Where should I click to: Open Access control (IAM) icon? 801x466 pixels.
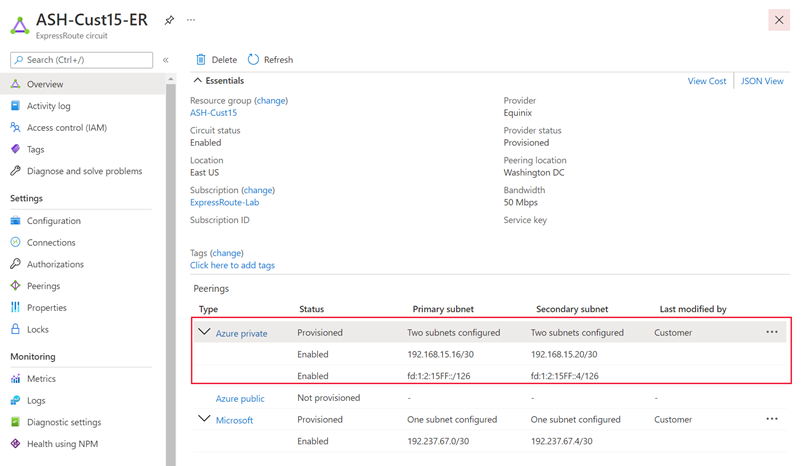click(x=16, y=128)
